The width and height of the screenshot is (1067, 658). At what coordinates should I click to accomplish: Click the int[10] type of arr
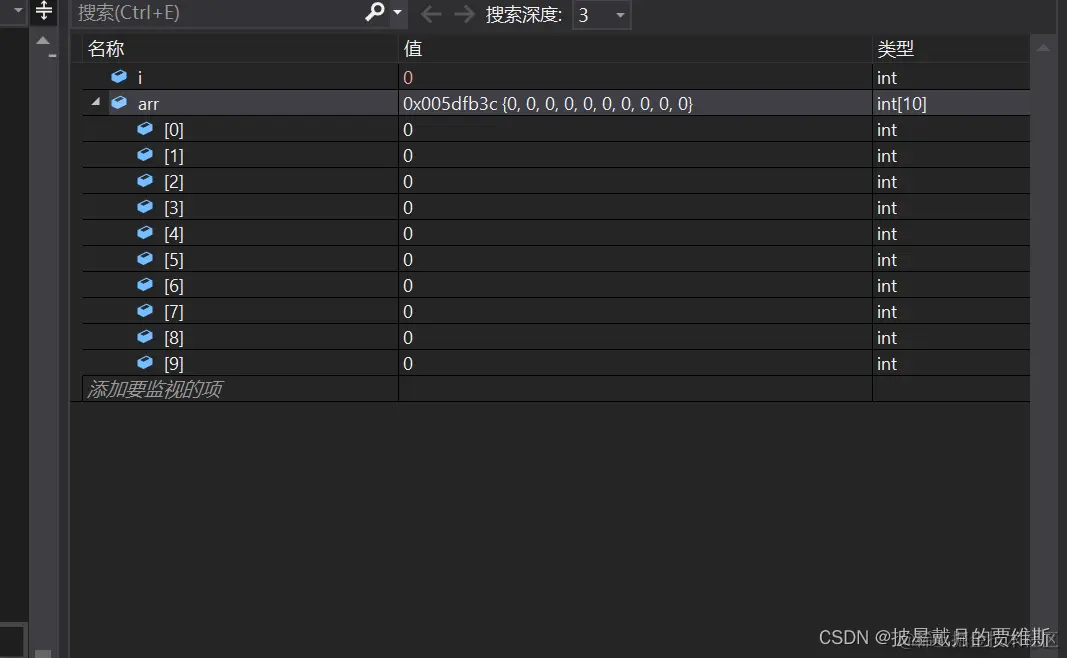click(902, 103)
